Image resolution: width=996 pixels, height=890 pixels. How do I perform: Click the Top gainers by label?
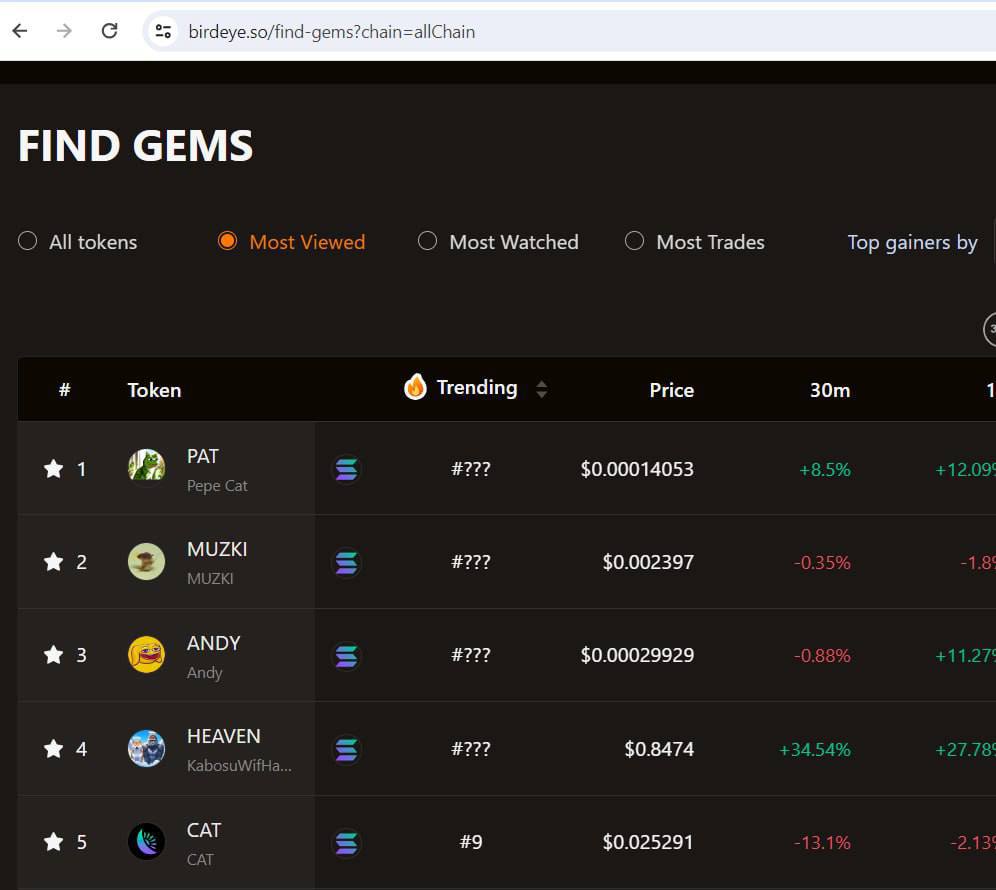click(x=912, y=242)
